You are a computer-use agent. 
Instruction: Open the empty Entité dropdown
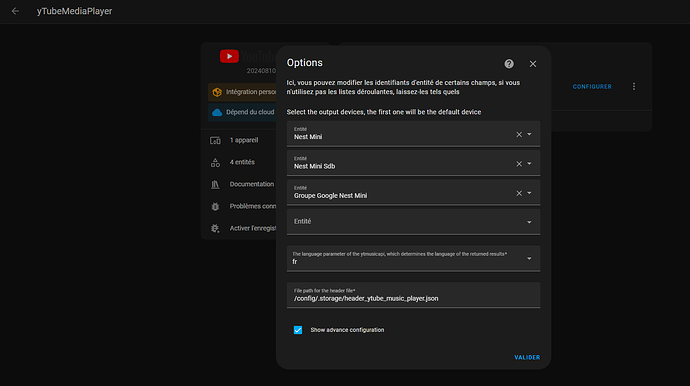click(413, 222)
